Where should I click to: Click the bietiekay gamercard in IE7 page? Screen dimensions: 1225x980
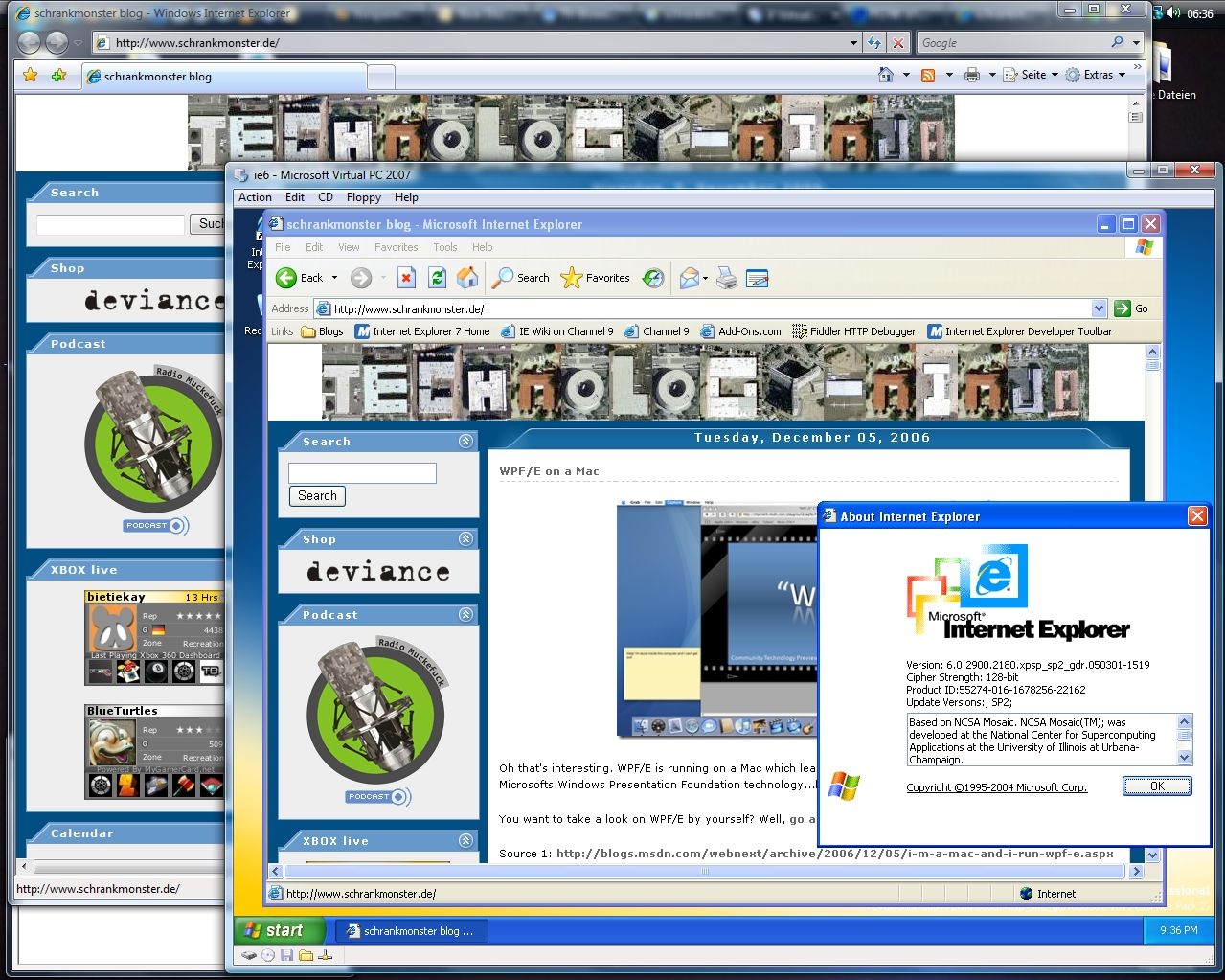tap(154, 637)
